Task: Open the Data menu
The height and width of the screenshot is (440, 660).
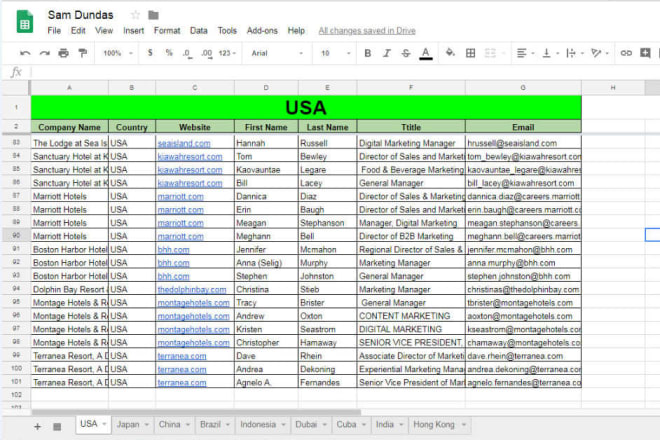Action: pos(199,31)
